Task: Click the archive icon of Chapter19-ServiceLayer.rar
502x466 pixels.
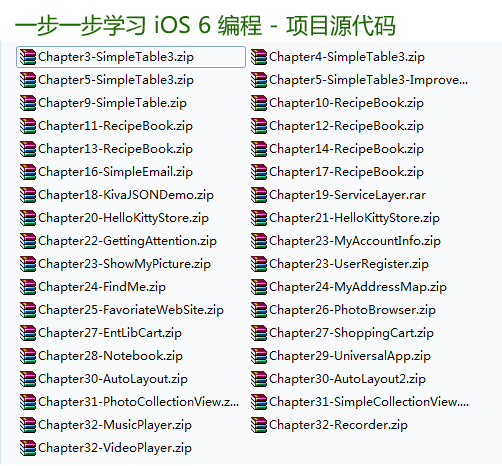Action: pos(259,195)
